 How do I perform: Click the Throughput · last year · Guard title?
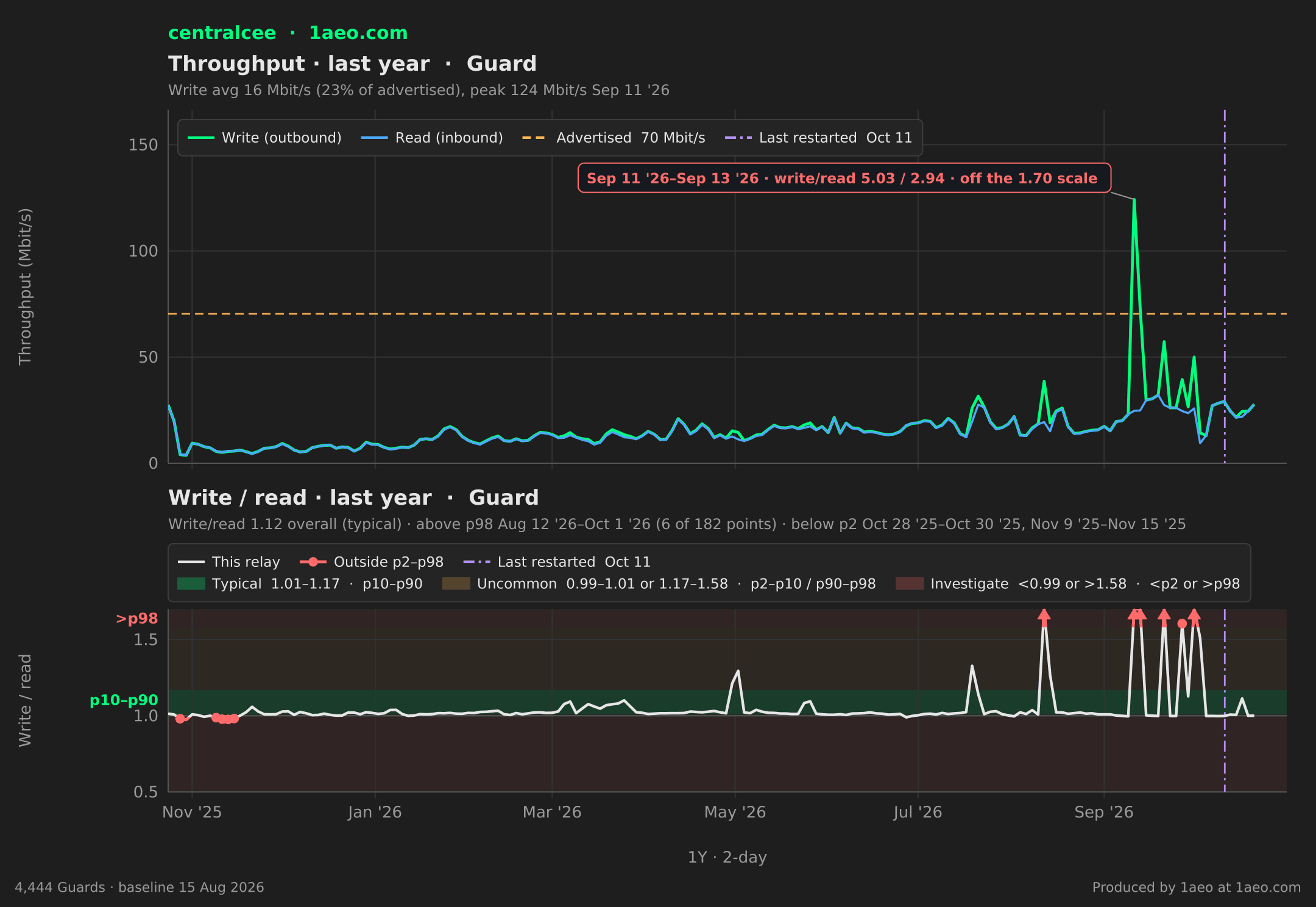tap(352, 63)
